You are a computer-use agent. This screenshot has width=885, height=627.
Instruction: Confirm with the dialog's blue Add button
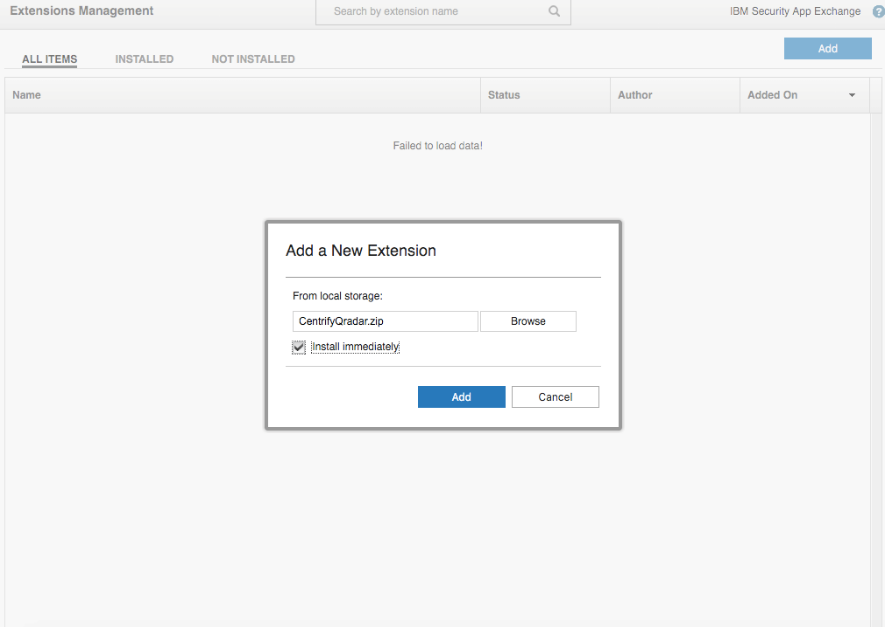click(x=461, y=397)
